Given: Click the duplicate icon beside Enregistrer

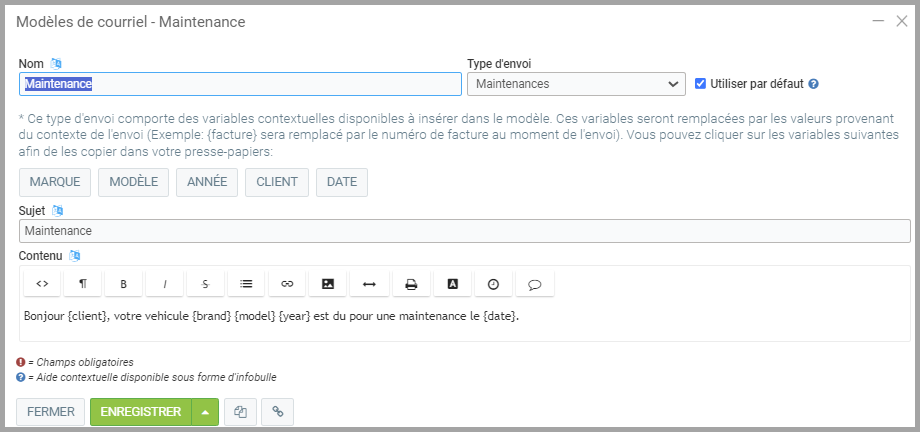Looking at the screenshot, I should pos(240,411).
